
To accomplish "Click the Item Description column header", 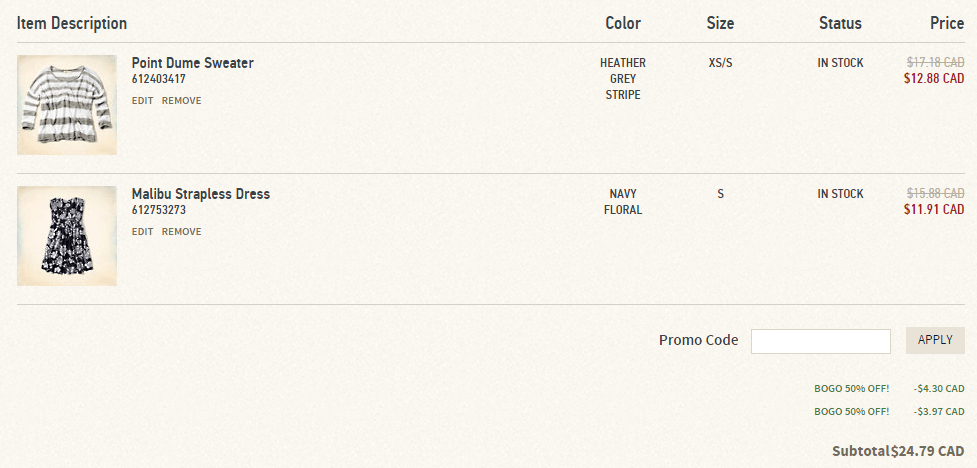I will pos(72,23).
